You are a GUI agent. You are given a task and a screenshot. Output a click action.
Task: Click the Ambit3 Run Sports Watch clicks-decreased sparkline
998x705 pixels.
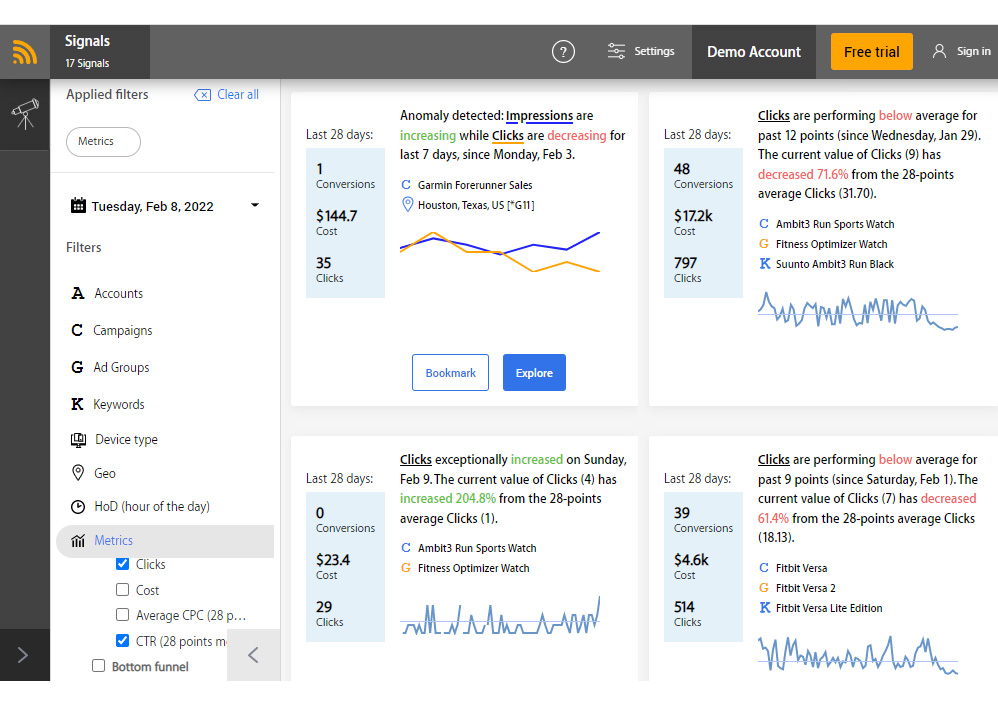click(857, 311)
